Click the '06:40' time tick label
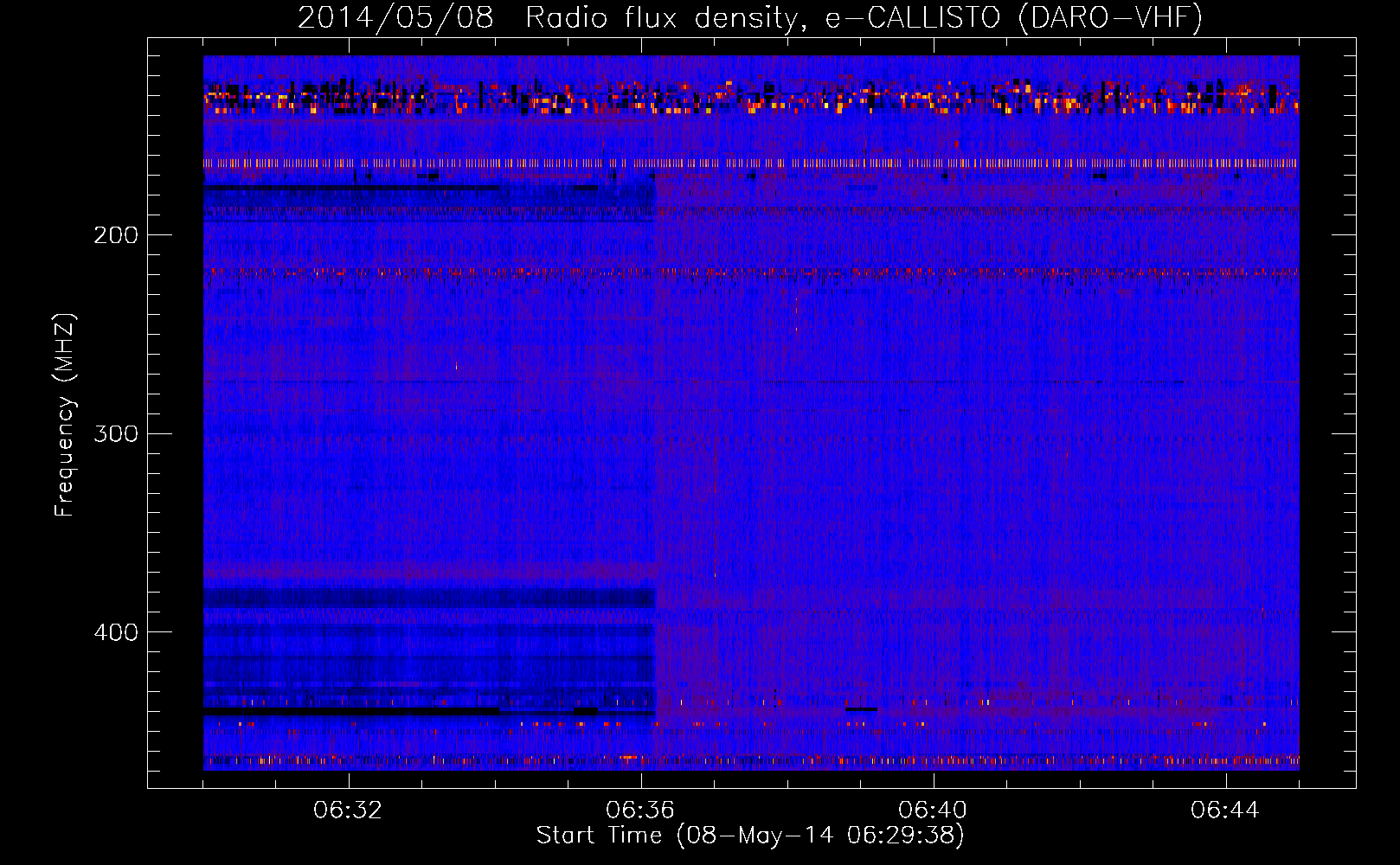Screen dimensions: 1400x865 click(x=933, y=811)
